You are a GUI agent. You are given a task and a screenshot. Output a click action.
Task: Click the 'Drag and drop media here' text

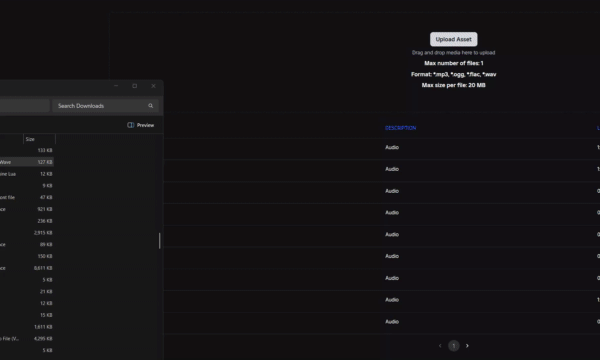(x=453, y=53)
